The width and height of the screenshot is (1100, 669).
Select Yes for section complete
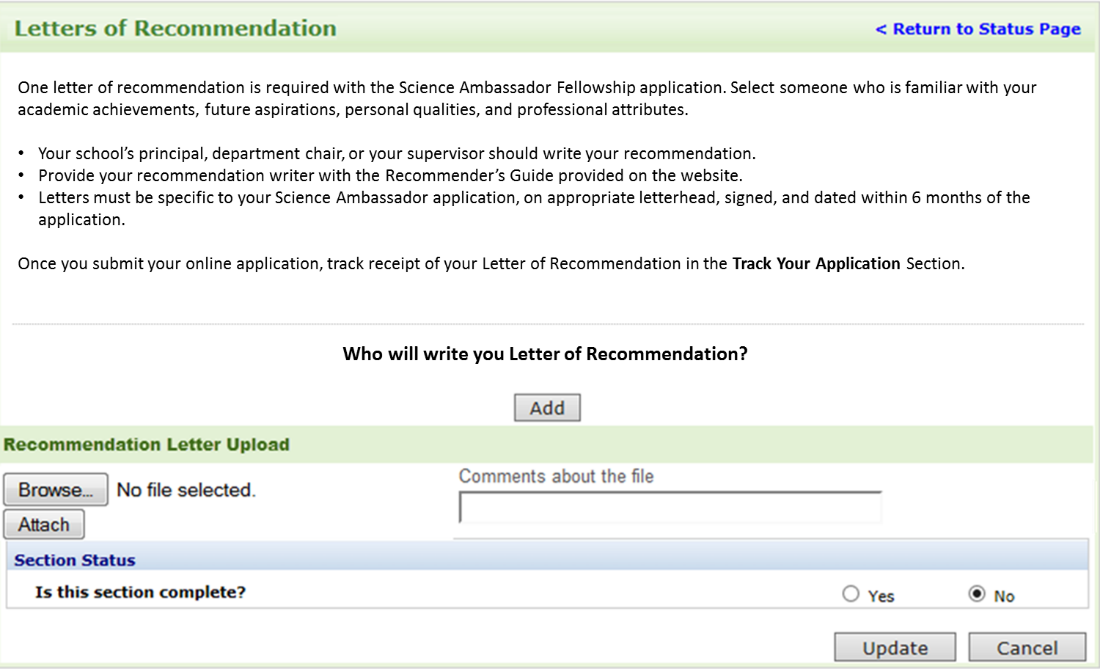click(851, 594)
